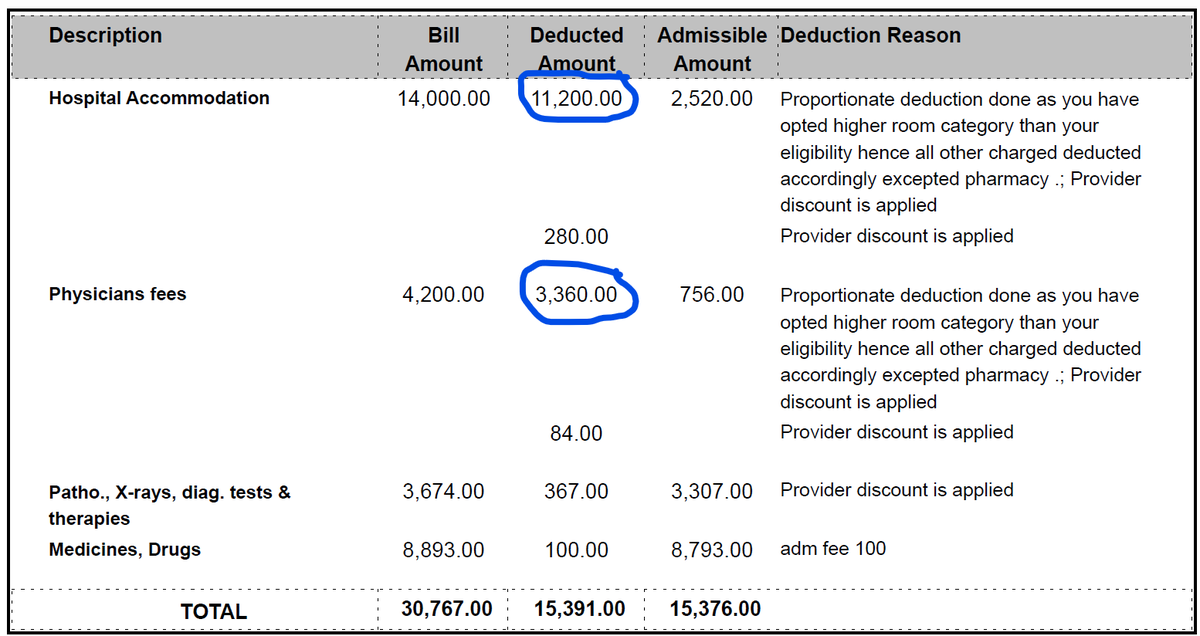Click the 756.00 admissible amount

click(x=712, y=295)
